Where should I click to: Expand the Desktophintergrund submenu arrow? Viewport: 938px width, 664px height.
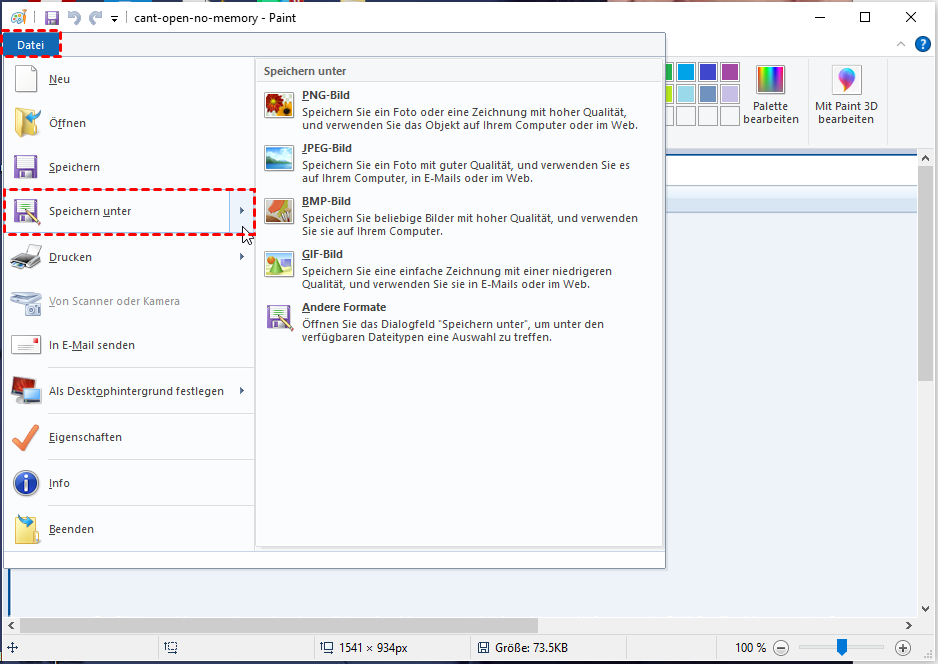coord(242,391)
